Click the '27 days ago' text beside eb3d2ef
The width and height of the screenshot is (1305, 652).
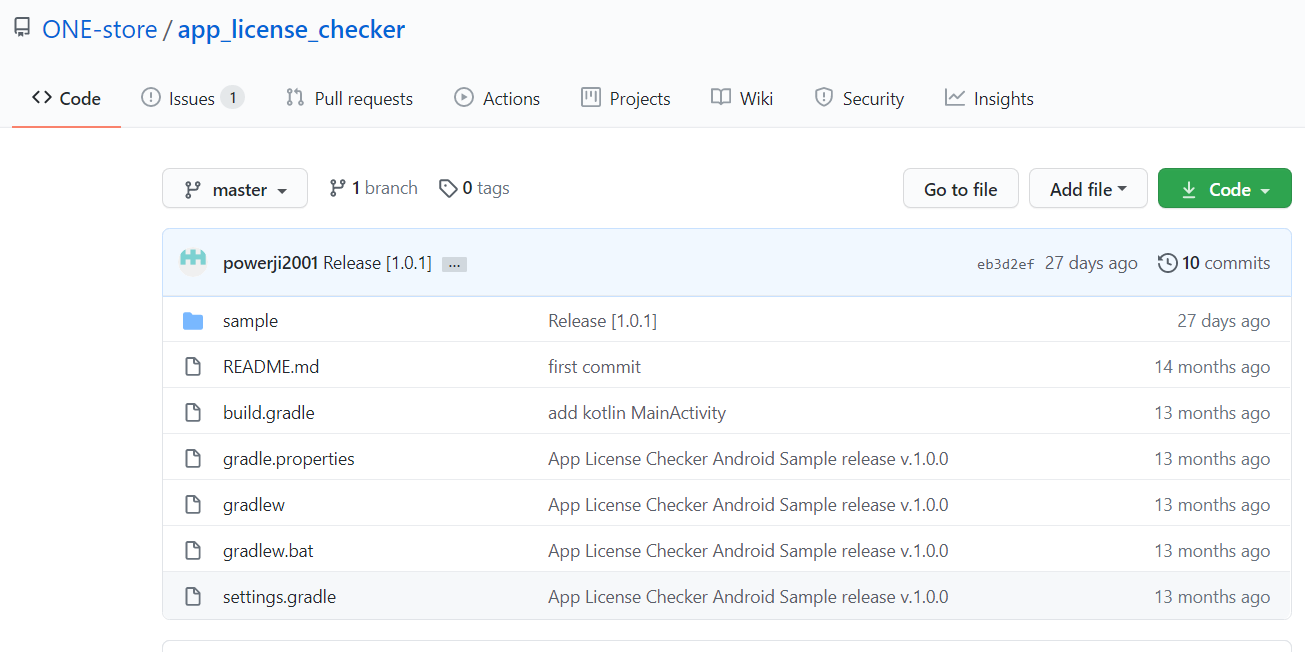1091,263
